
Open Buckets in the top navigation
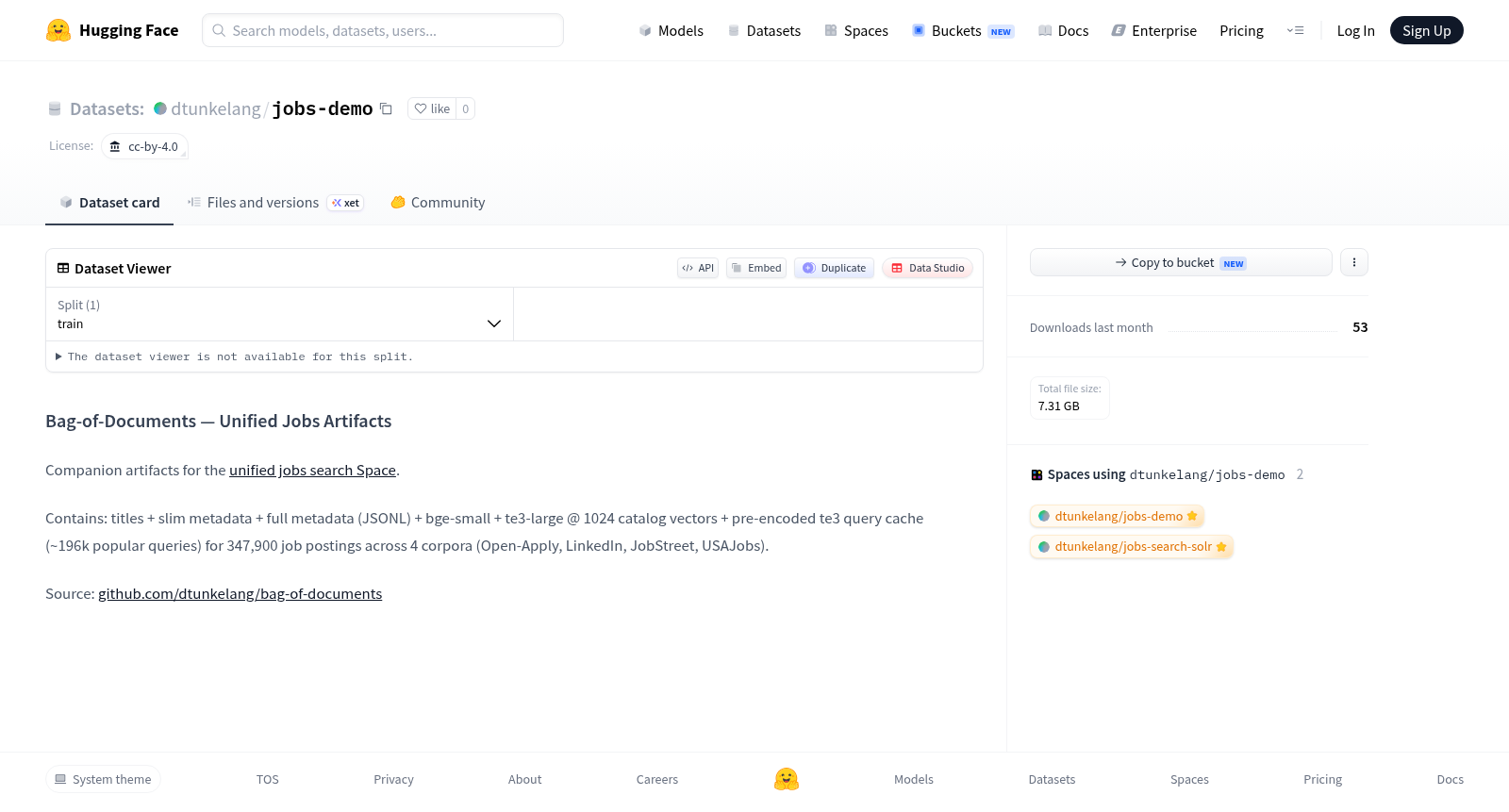click(x=962, y=30)
